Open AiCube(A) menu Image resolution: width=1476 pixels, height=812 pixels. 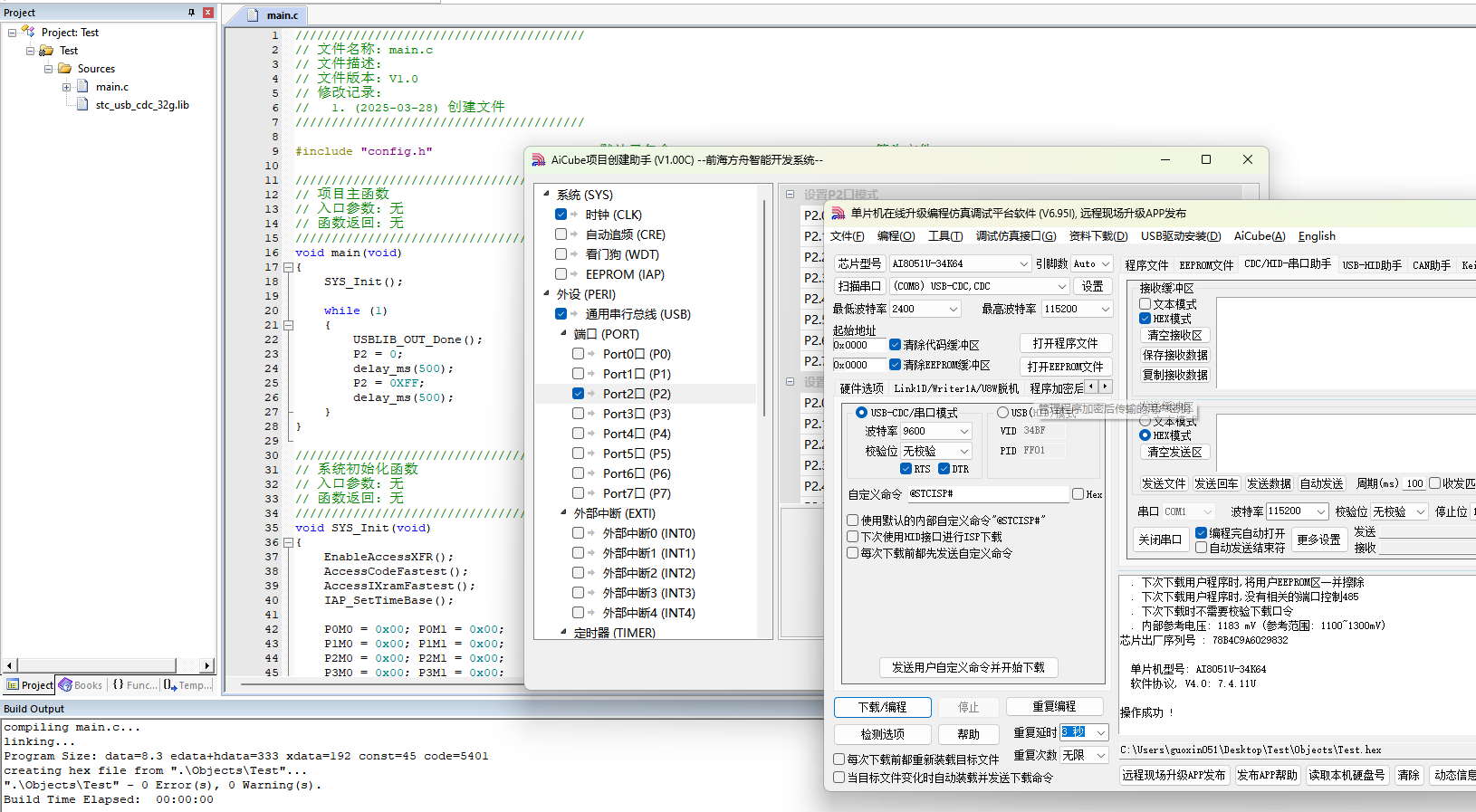pyautogui.click(x=1260, y=236)
